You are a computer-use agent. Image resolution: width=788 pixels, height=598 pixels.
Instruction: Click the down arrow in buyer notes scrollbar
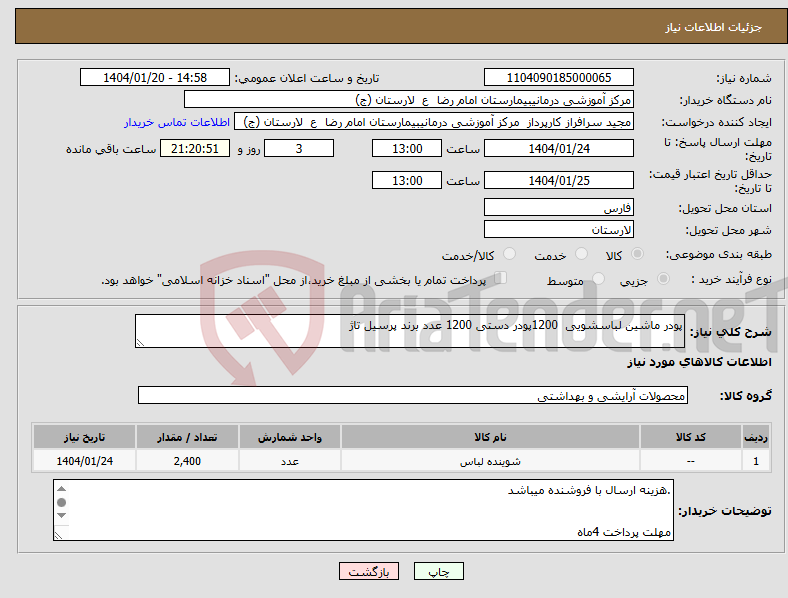click(61, 516)
